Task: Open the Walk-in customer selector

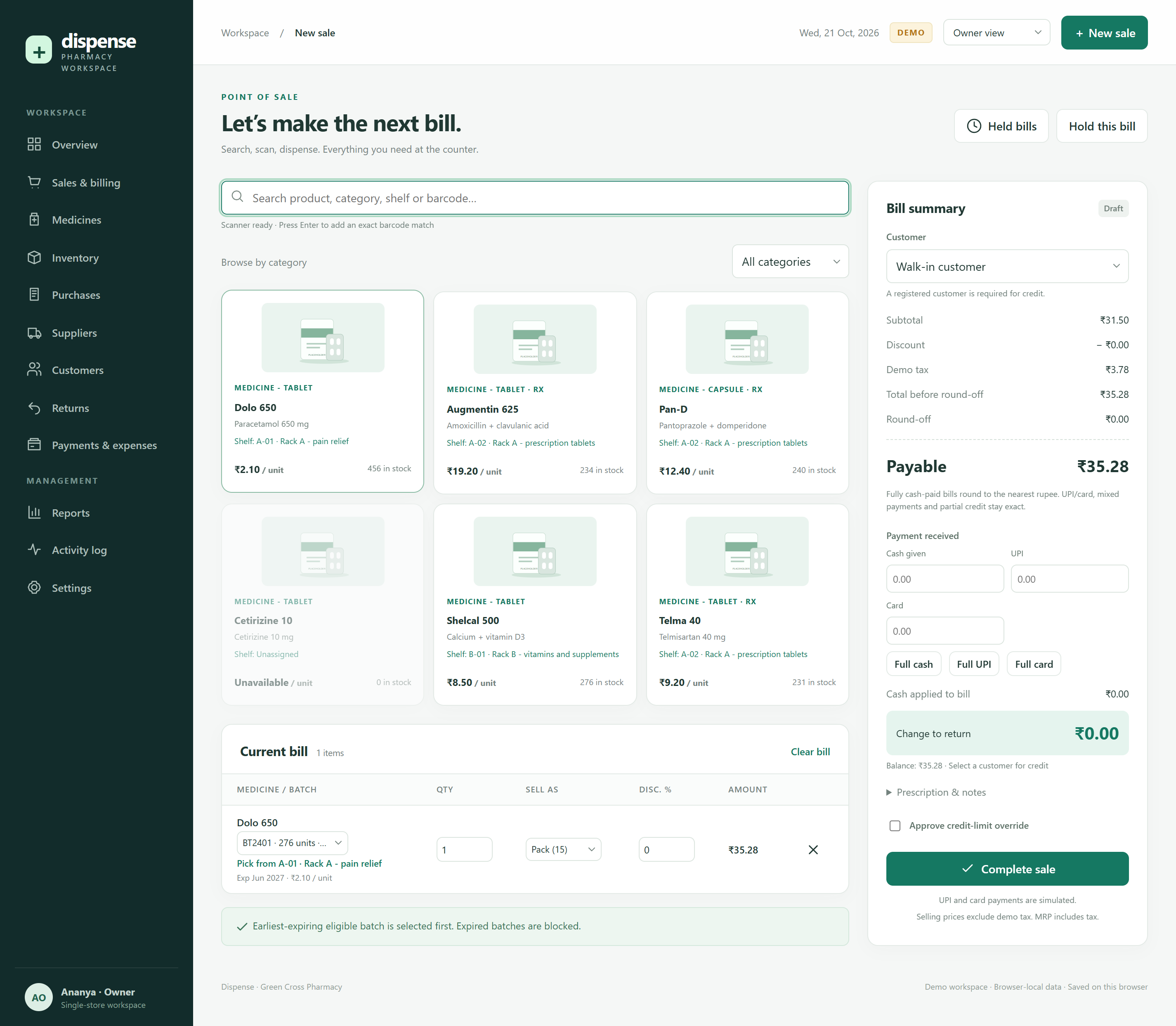Action: pos(1007,266)
